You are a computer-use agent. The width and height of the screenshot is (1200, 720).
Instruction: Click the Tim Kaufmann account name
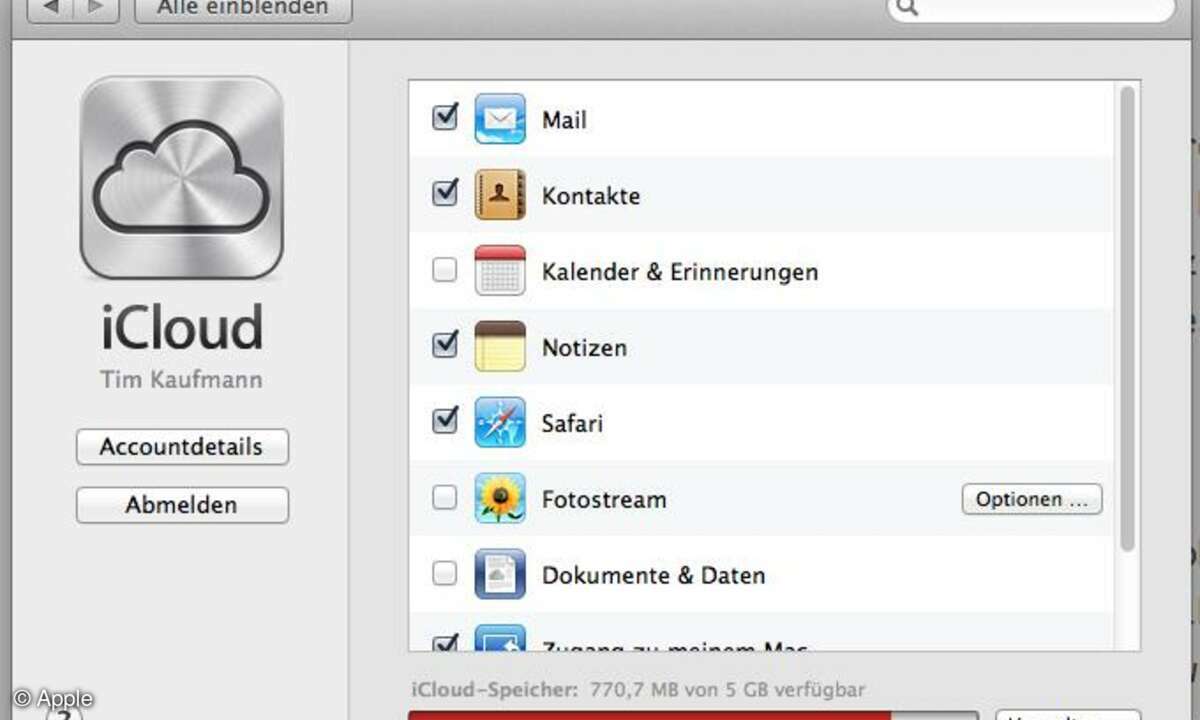[182, 380]
